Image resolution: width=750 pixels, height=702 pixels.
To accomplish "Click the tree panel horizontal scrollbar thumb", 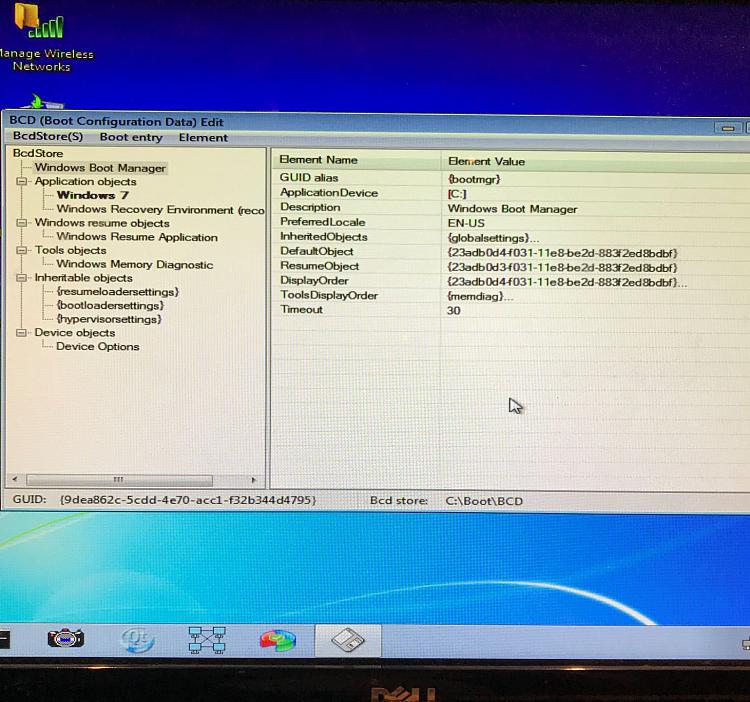I will [119, 480].
